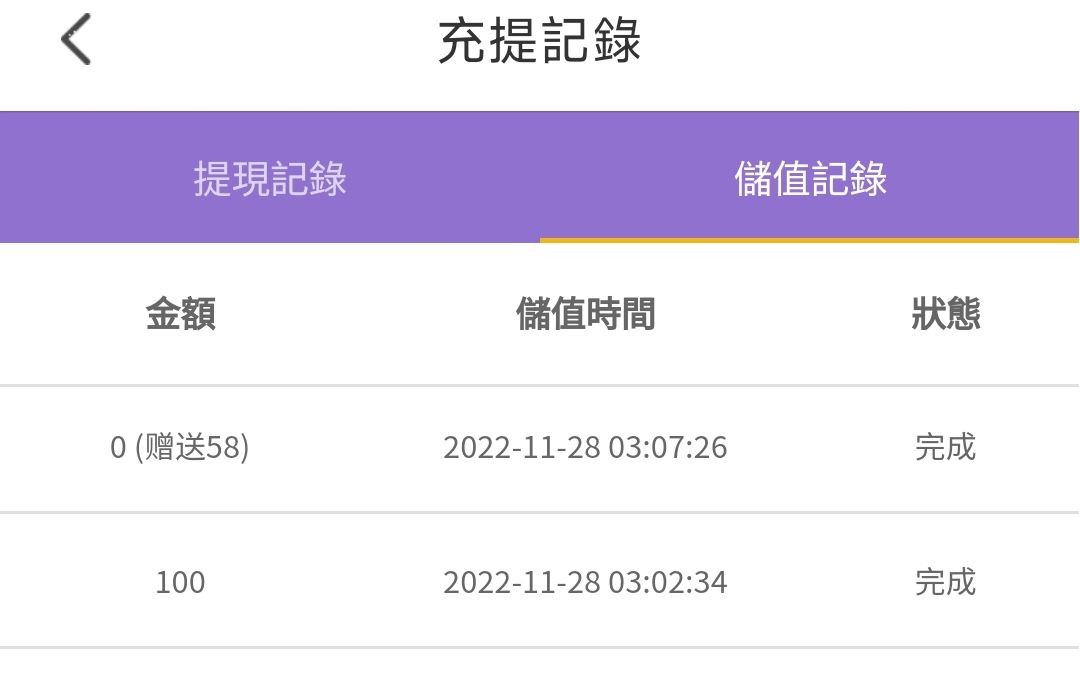Click the 金額 column header
This screenshot has height=689, width=1080.
pos(180,314)
